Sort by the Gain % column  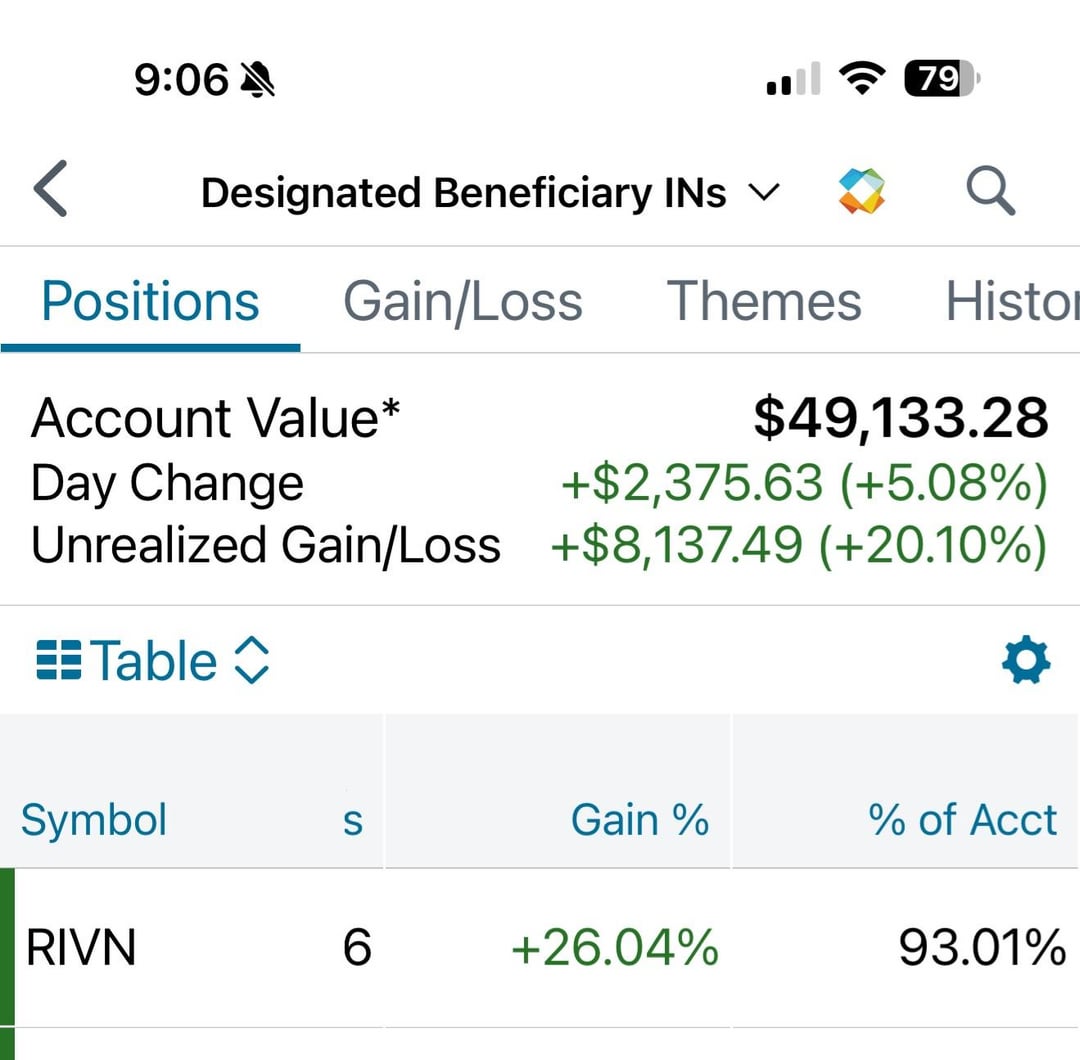pyautogui.click(x=639, y=820)
